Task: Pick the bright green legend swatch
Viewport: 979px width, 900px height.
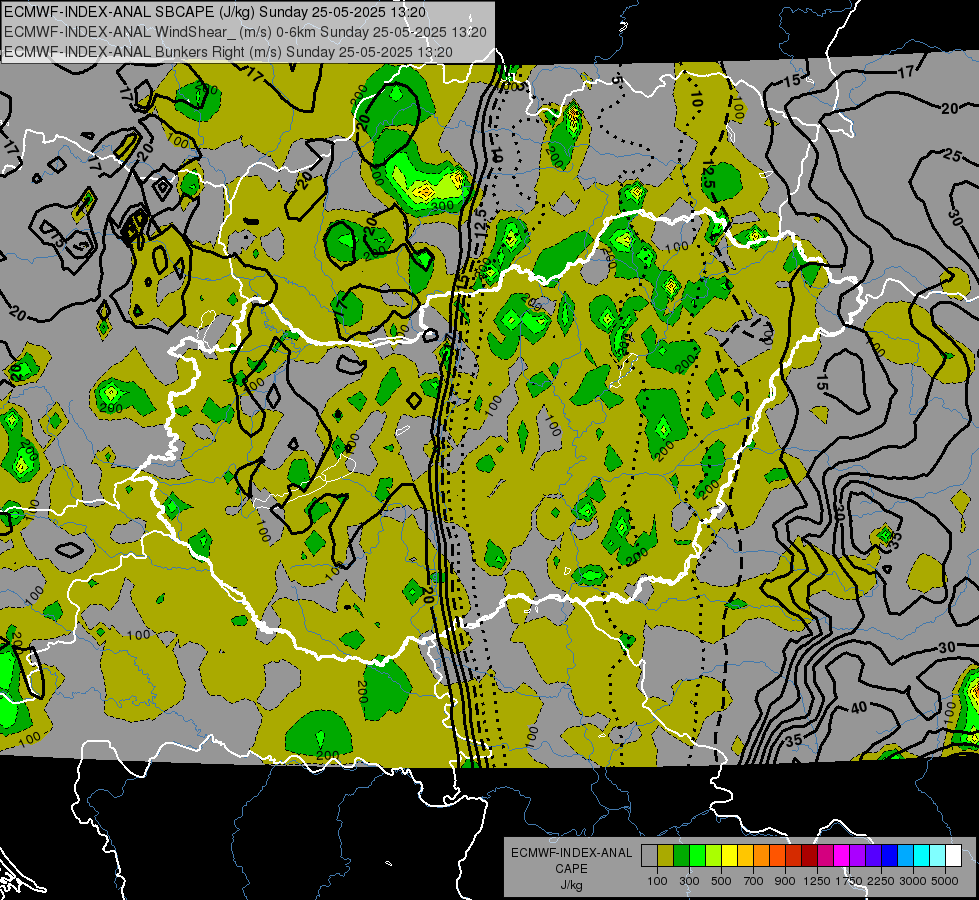Action: pyautogui.click(x=697, y=856)
